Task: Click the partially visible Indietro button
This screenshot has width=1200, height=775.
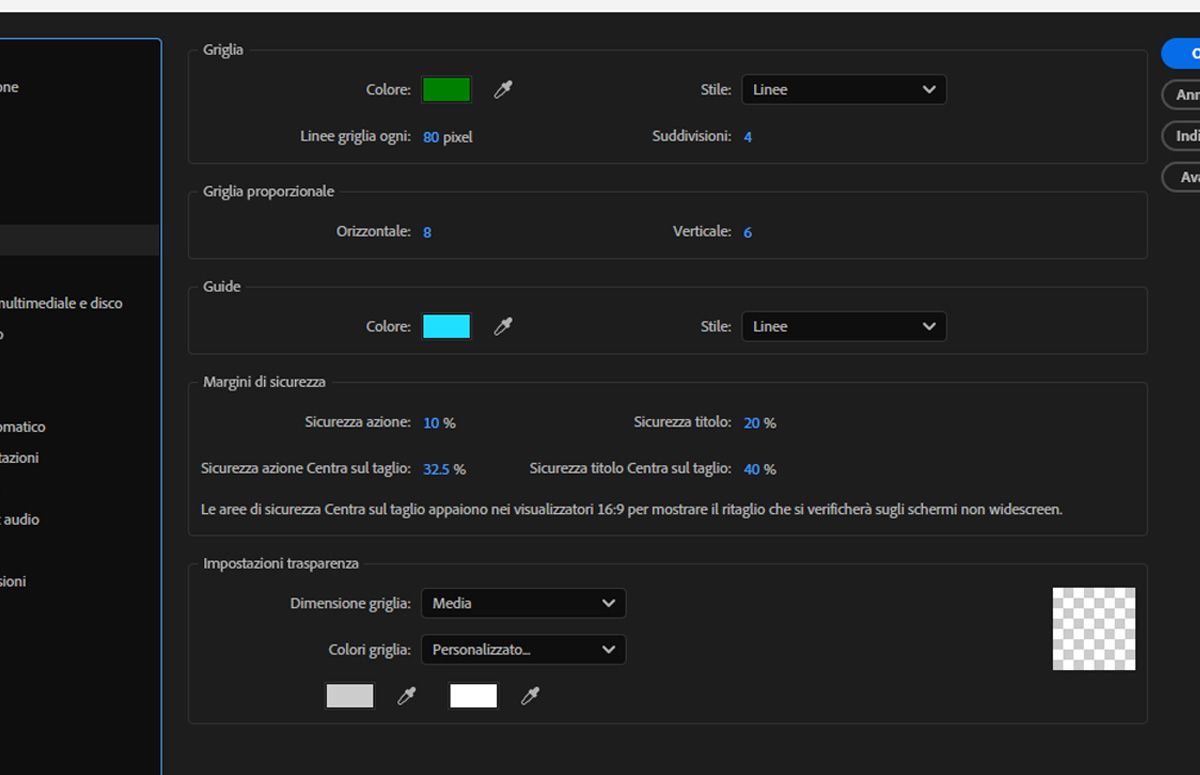Action: (x=1181, y=136)
